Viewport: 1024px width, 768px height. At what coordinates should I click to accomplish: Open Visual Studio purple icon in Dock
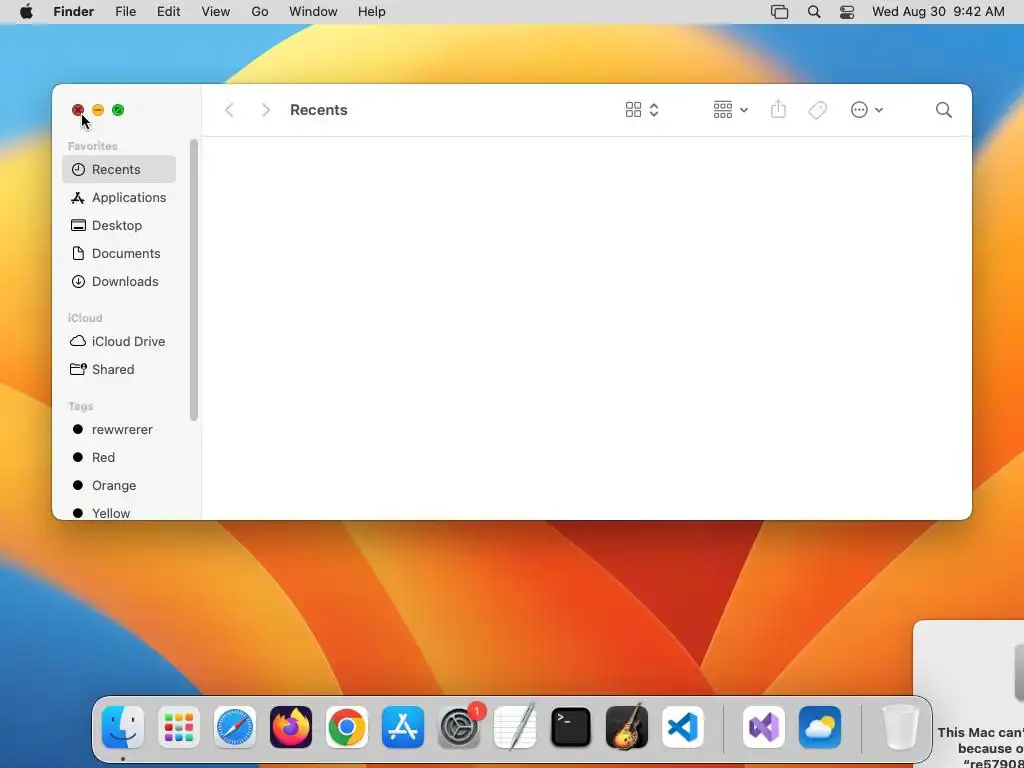pos(764,727)
